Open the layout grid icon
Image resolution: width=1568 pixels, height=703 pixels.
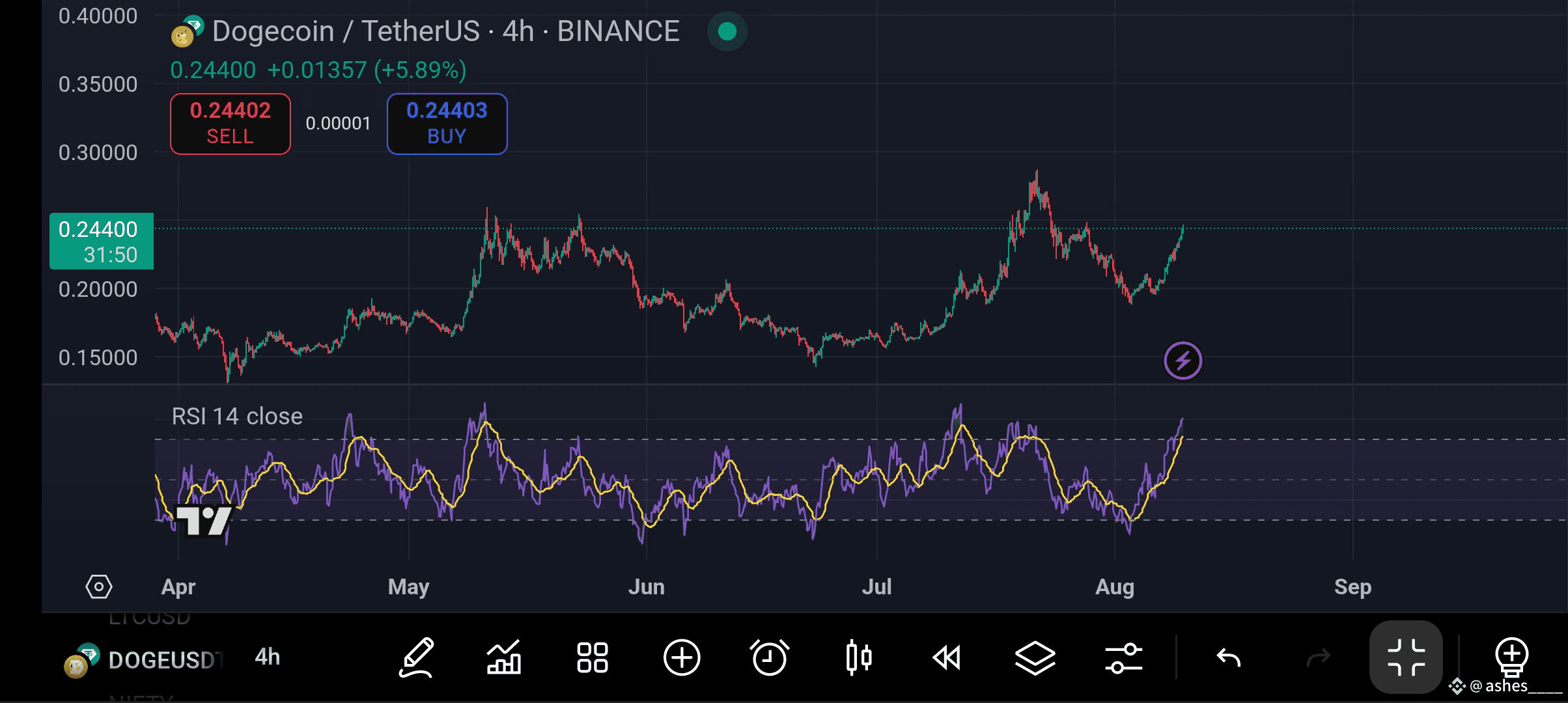pyautogui.click(x=593, y=657)
